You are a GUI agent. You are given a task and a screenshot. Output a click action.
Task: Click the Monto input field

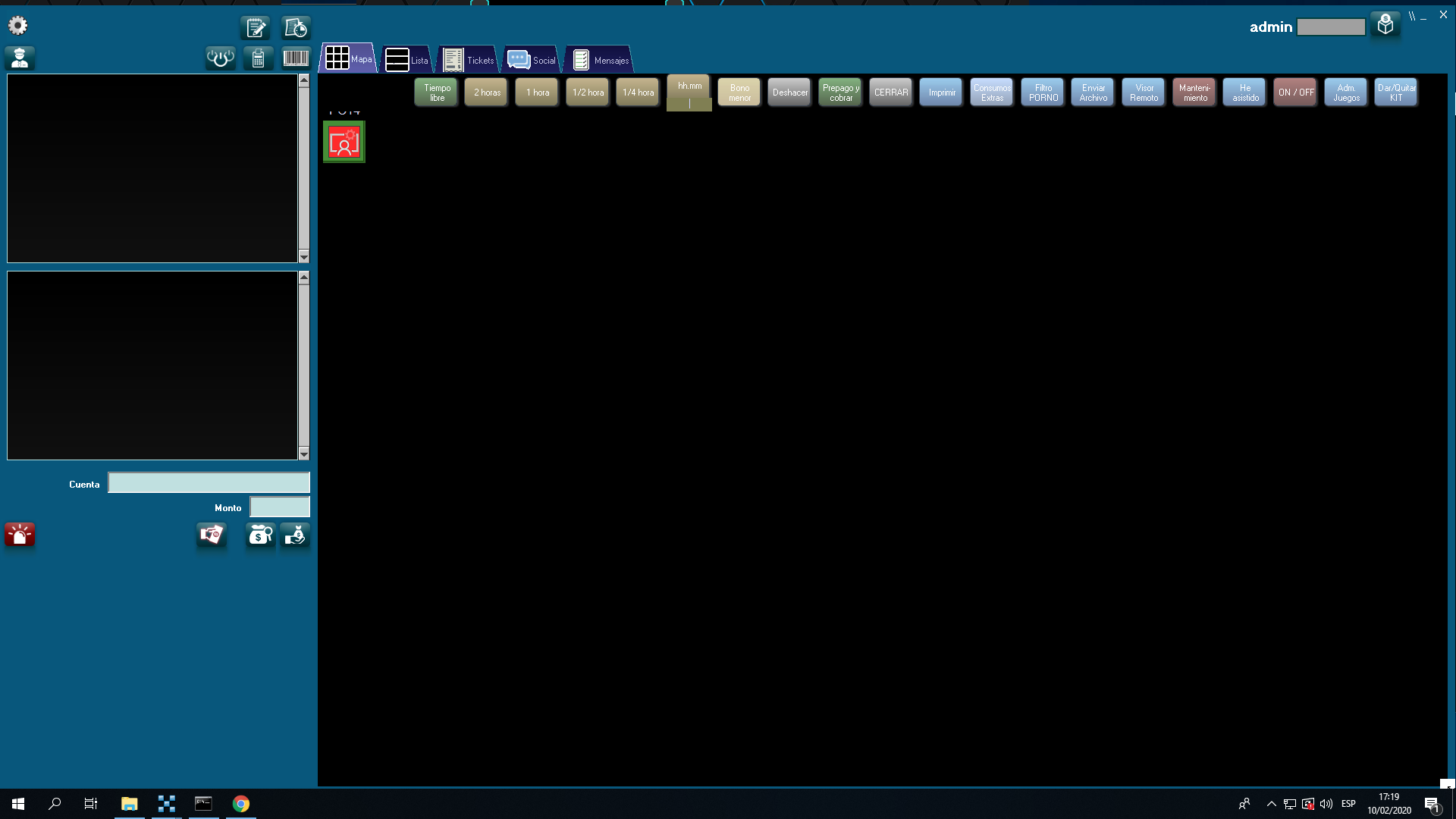(x=280, y=507)
